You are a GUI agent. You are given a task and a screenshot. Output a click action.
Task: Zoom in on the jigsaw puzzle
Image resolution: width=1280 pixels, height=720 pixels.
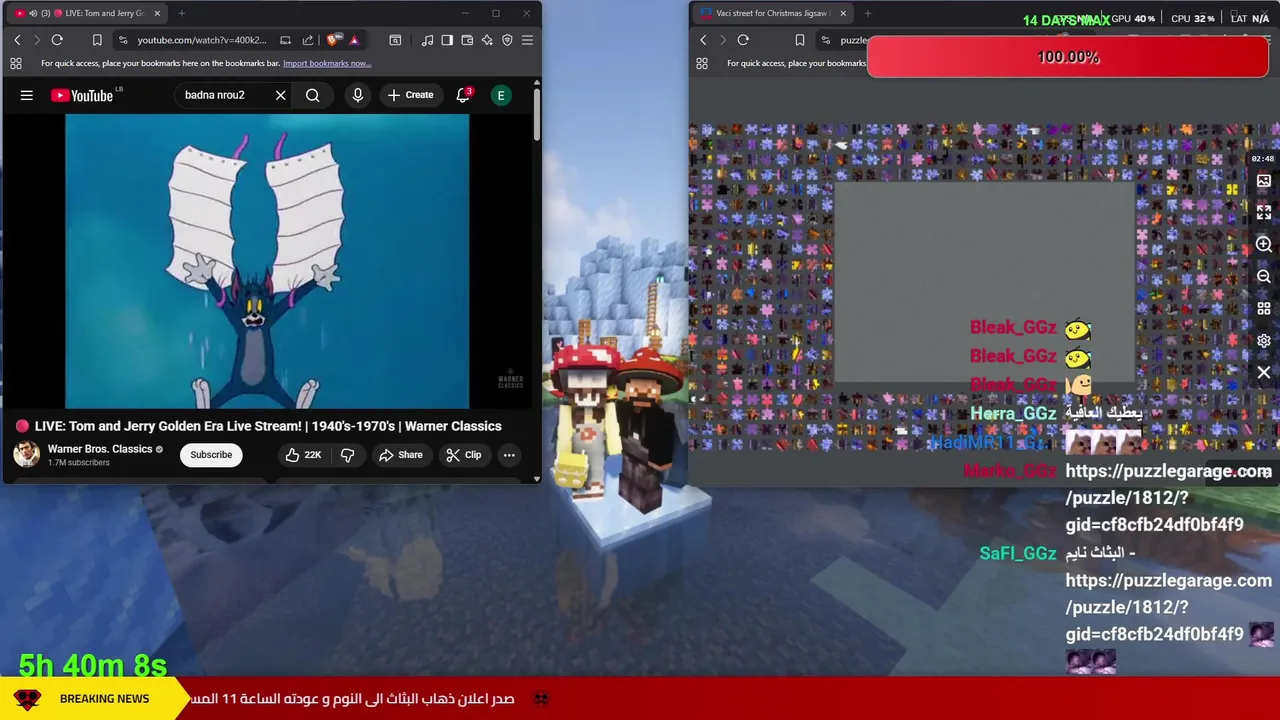point(1264,245)
